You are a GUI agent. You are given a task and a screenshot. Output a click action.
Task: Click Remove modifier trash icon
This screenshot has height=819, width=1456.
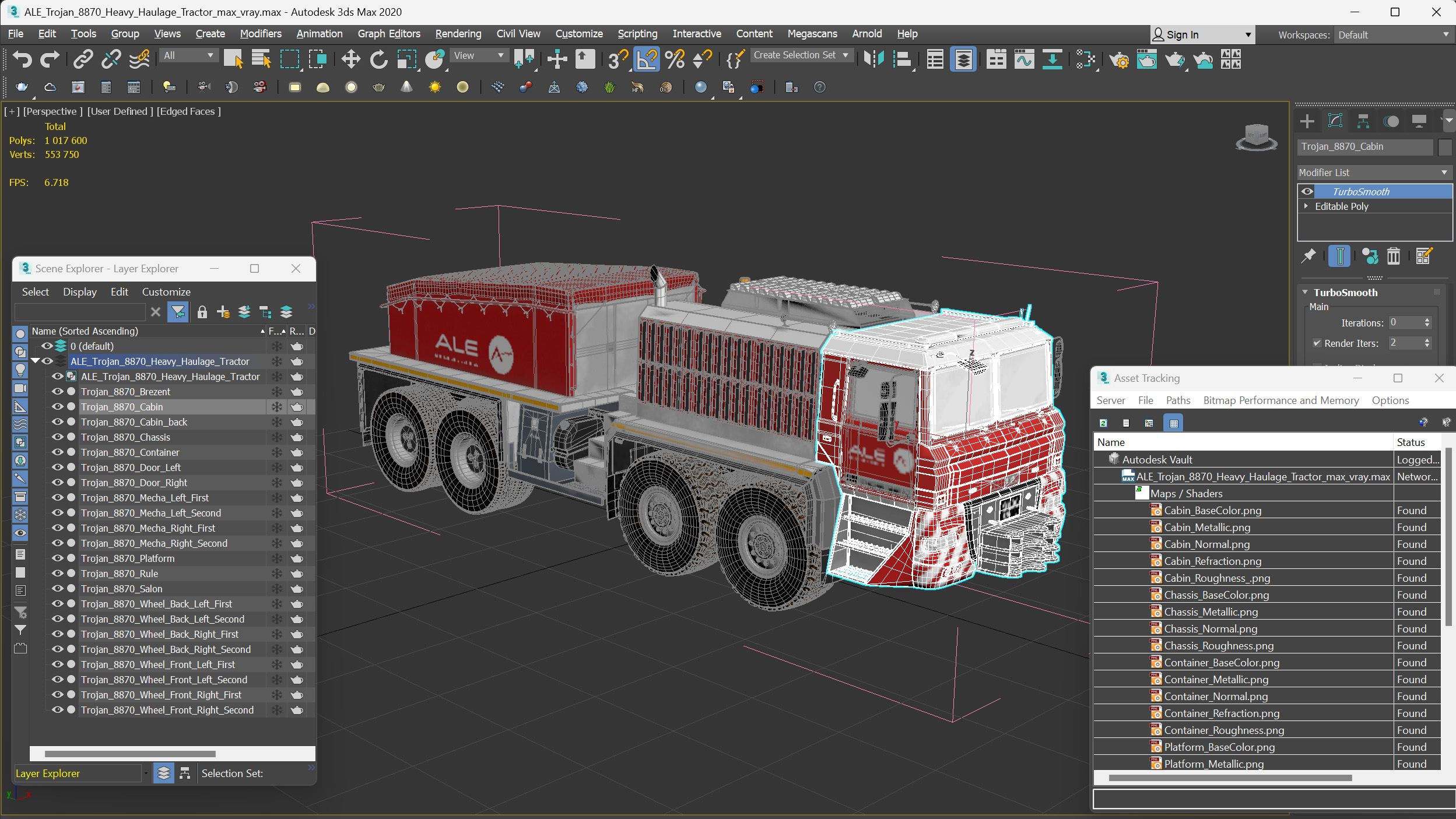point(1393,256)
